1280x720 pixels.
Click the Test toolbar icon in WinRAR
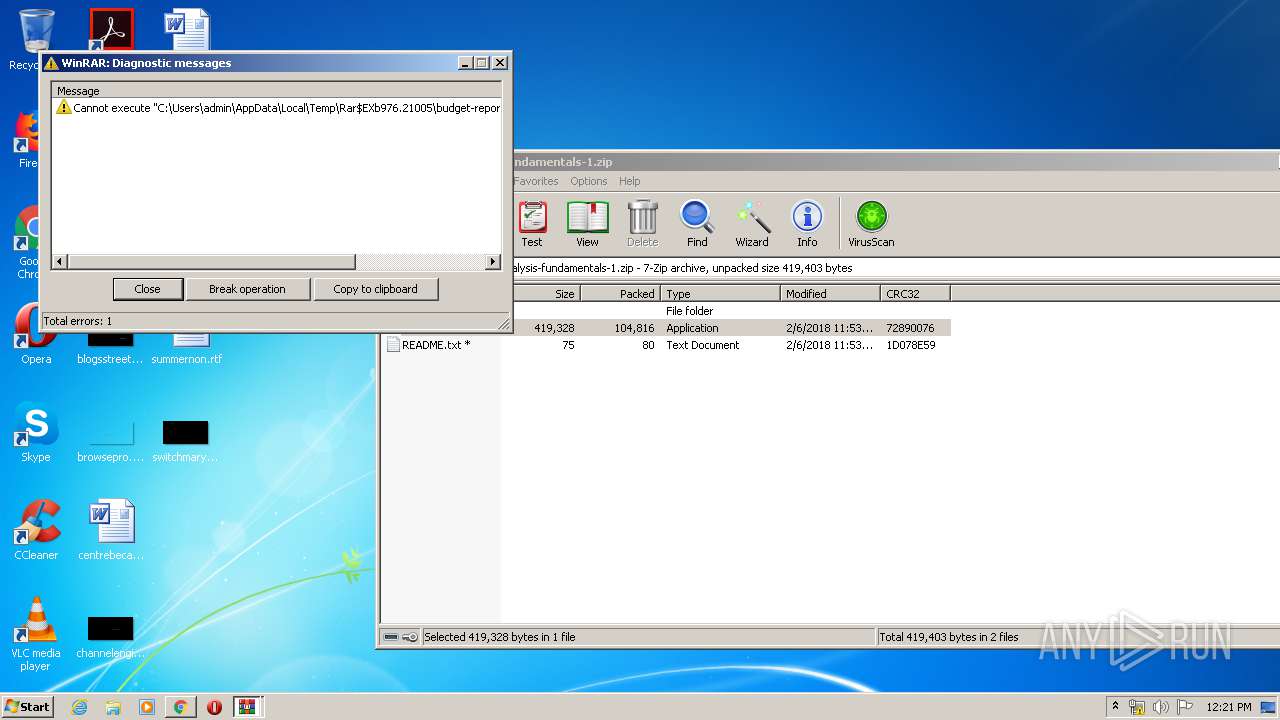(x=532, y=223)
